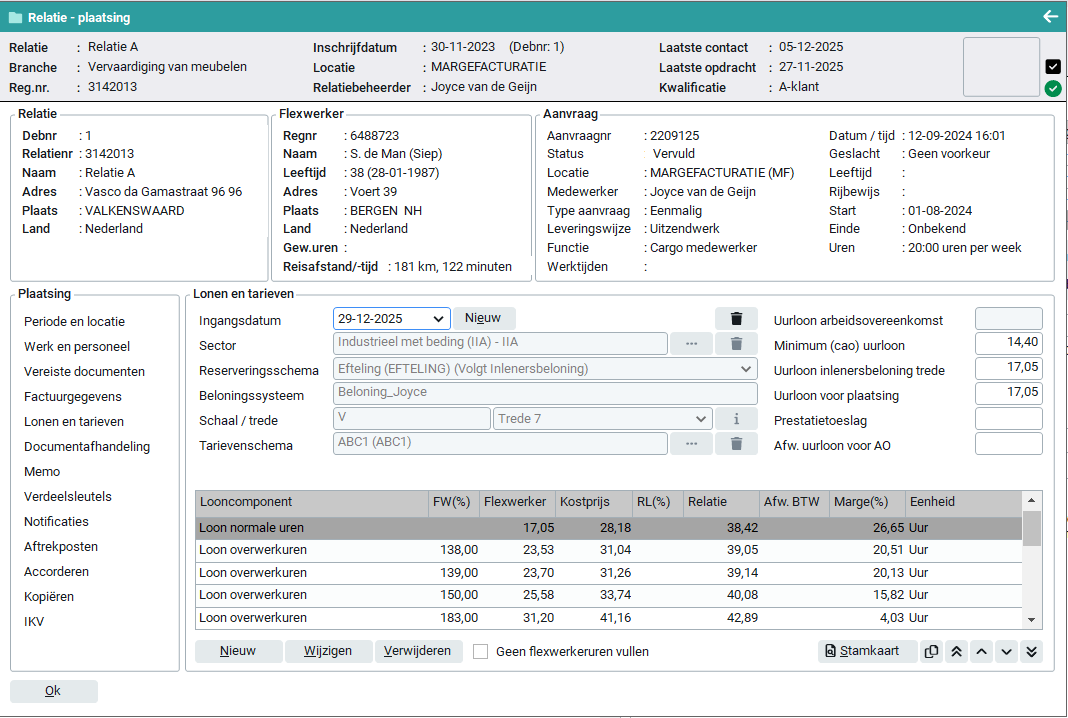Open the Ingangsdatum date dropdown
Viewport: 1068px width, 718px height.
438,319
